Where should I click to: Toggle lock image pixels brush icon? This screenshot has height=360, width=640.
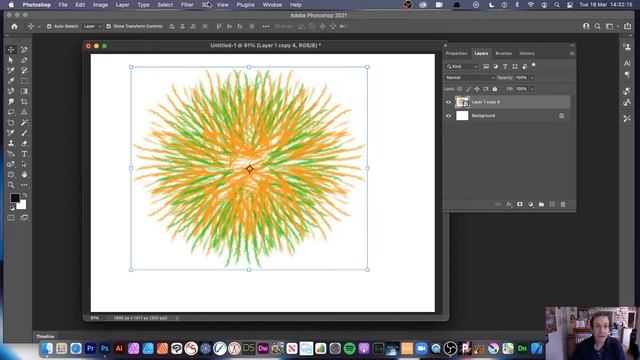click(x=468, y=89)
